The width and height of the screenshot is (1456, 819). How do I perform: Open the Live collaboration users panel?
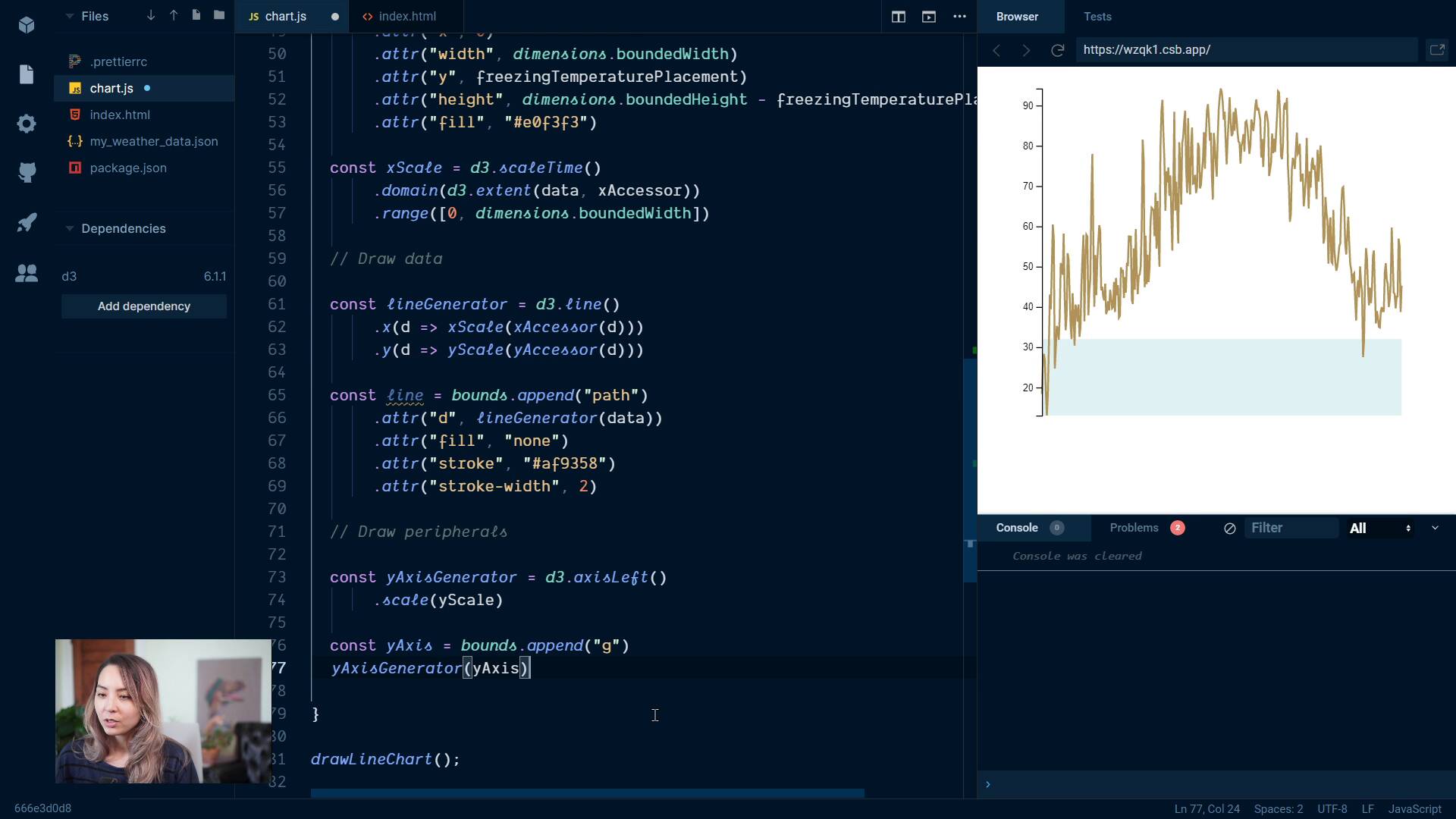27,273
